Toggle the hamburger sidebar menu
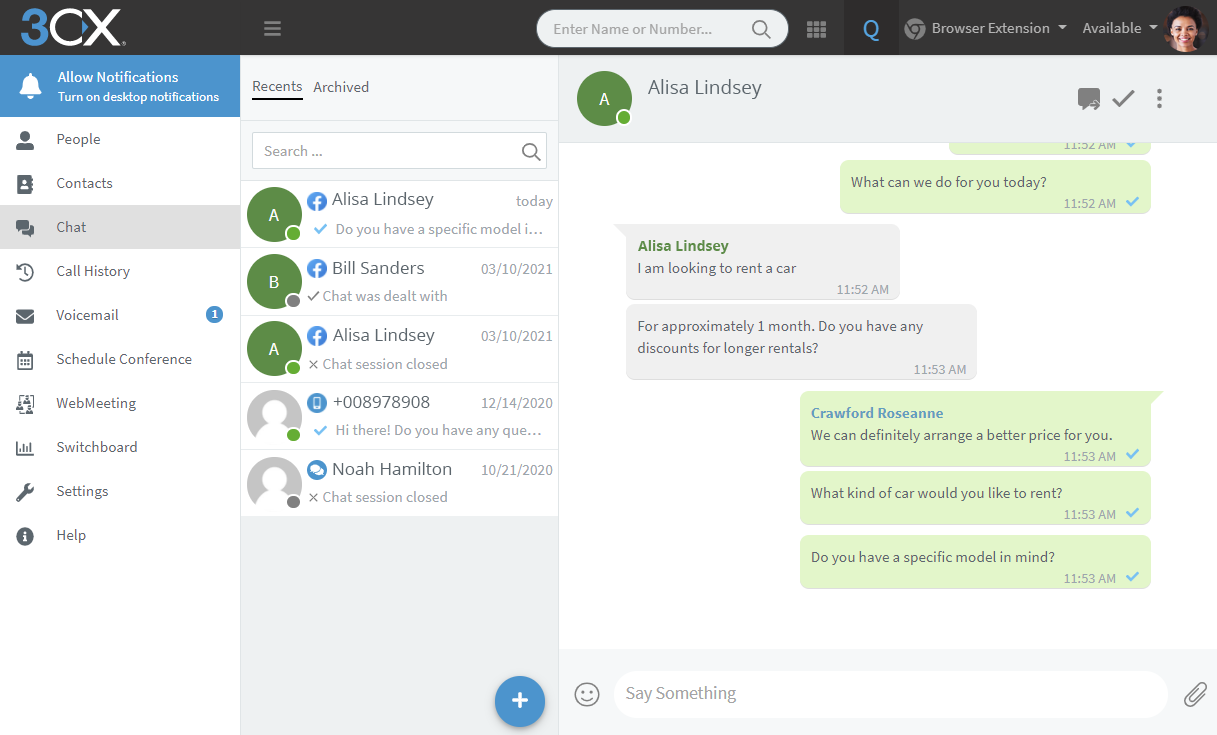This screenshot has width=1217, height=735. click(272, 29)
